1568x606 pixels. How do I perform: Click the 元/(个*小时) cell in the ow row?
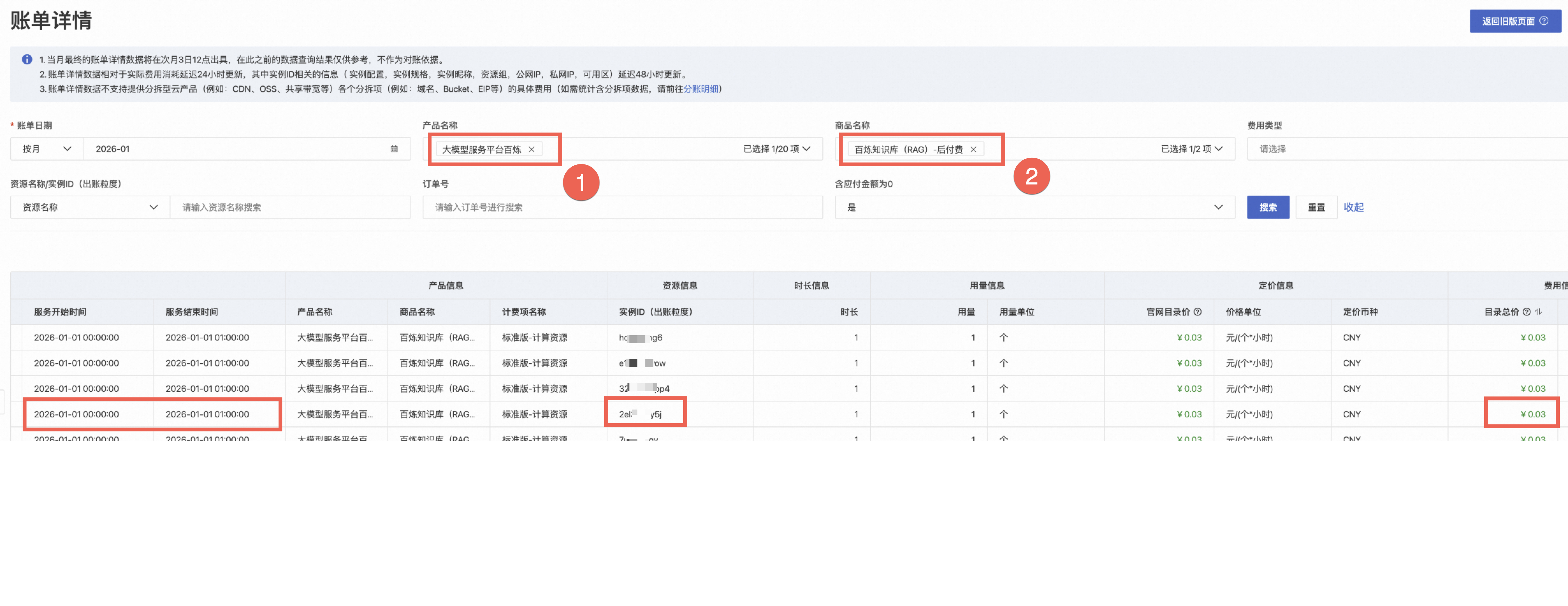(1249, 363)
